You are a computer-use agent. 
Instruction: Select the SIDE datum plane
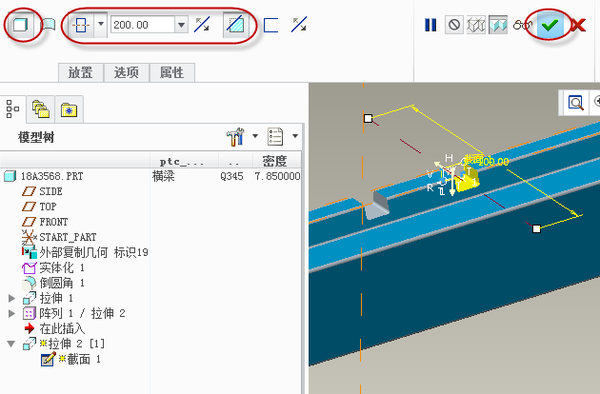[x=51, y=191]
